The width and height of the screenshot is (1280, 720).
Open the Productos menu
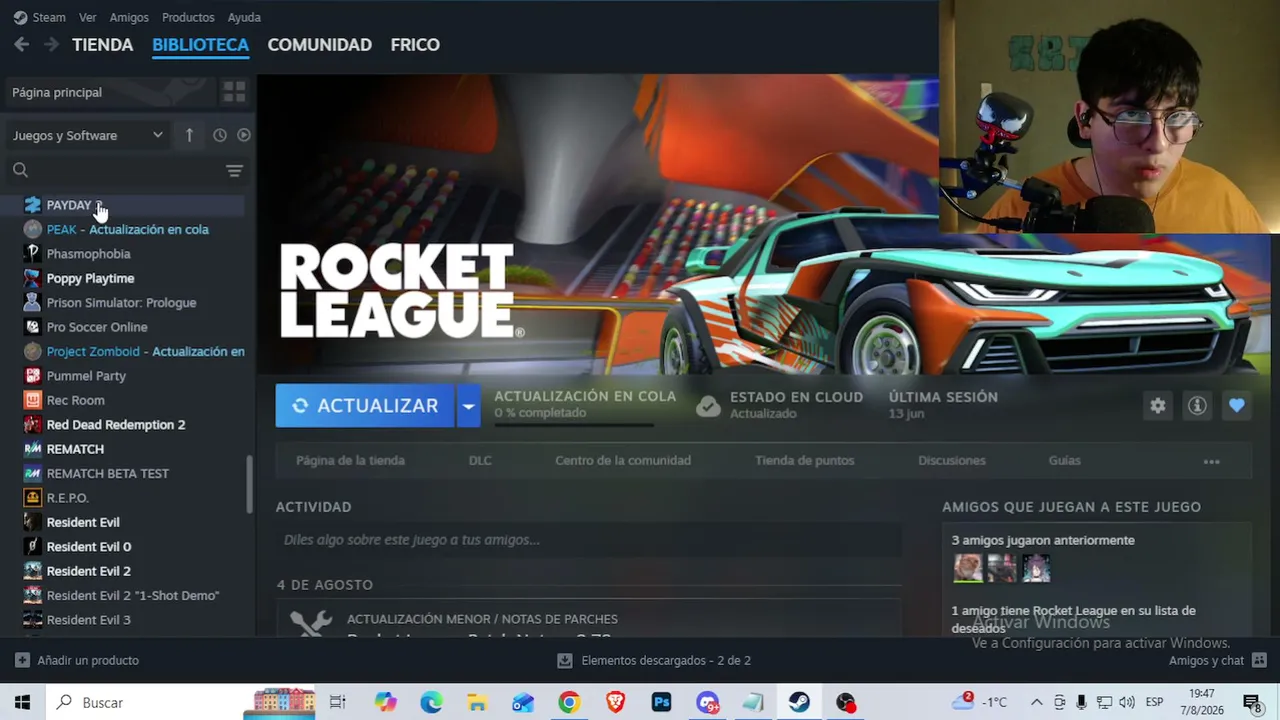pos(188,17)
